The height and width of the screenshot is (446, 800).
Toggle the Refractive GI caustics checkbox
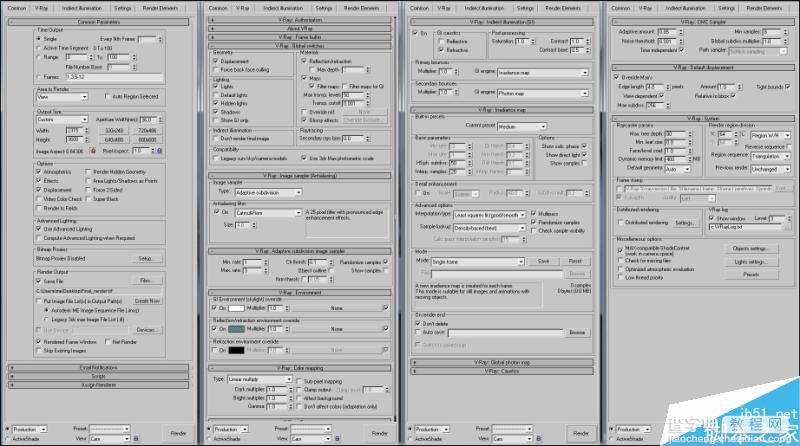pyautogui.click(x=441, y=50)
